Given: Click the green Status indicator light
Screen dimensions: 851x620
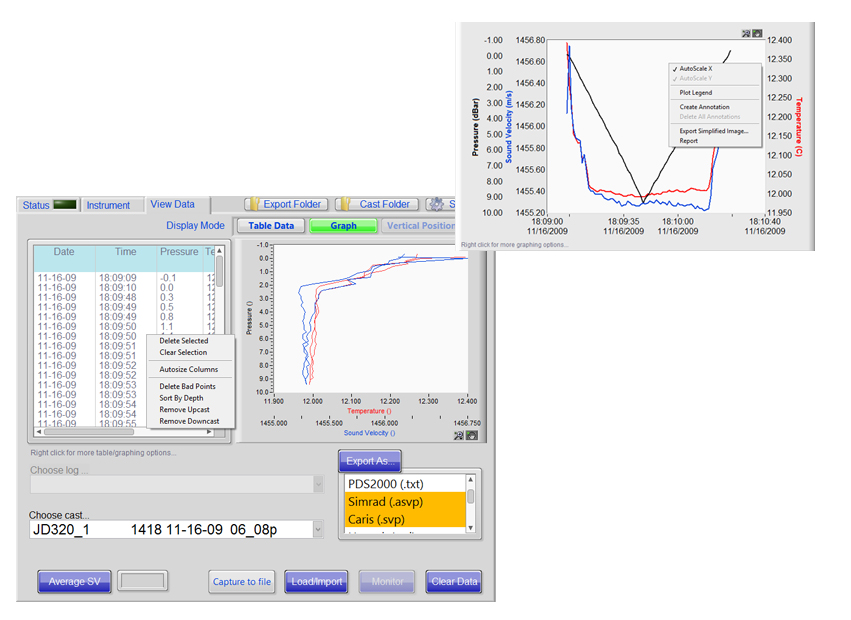Looking at the screenshot, I should 65,205.
